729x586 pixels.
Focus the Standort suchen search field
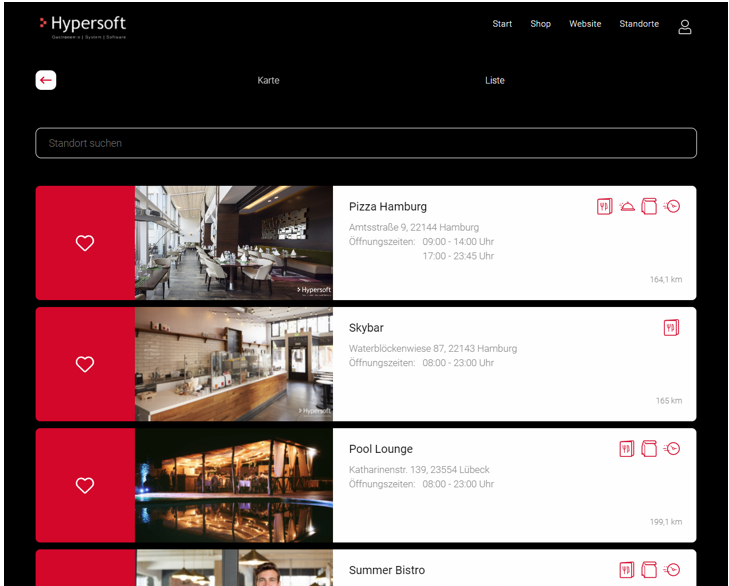pos(366,143)
